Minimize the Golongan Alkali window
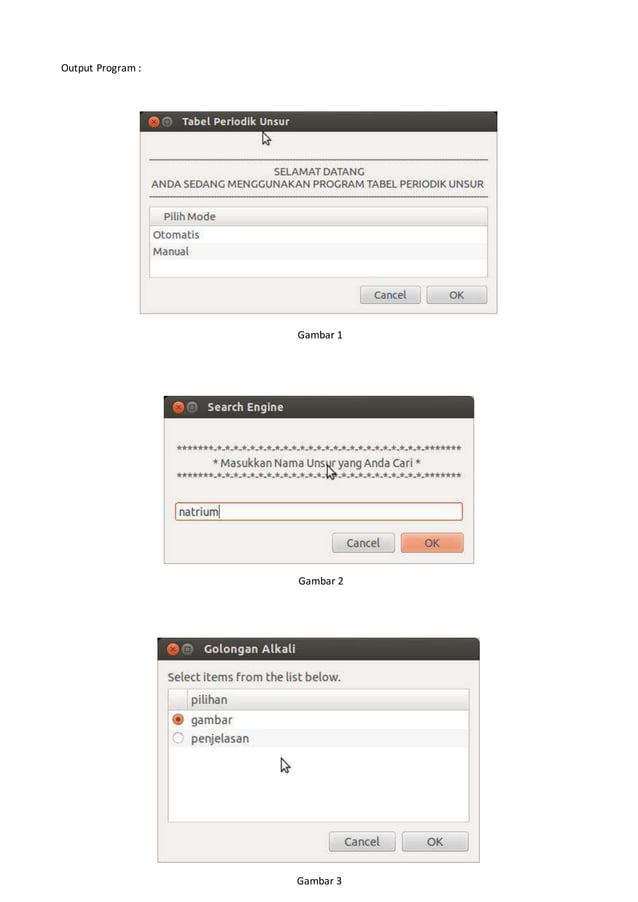This screenshot has width=638, height=902. [187, 649]
